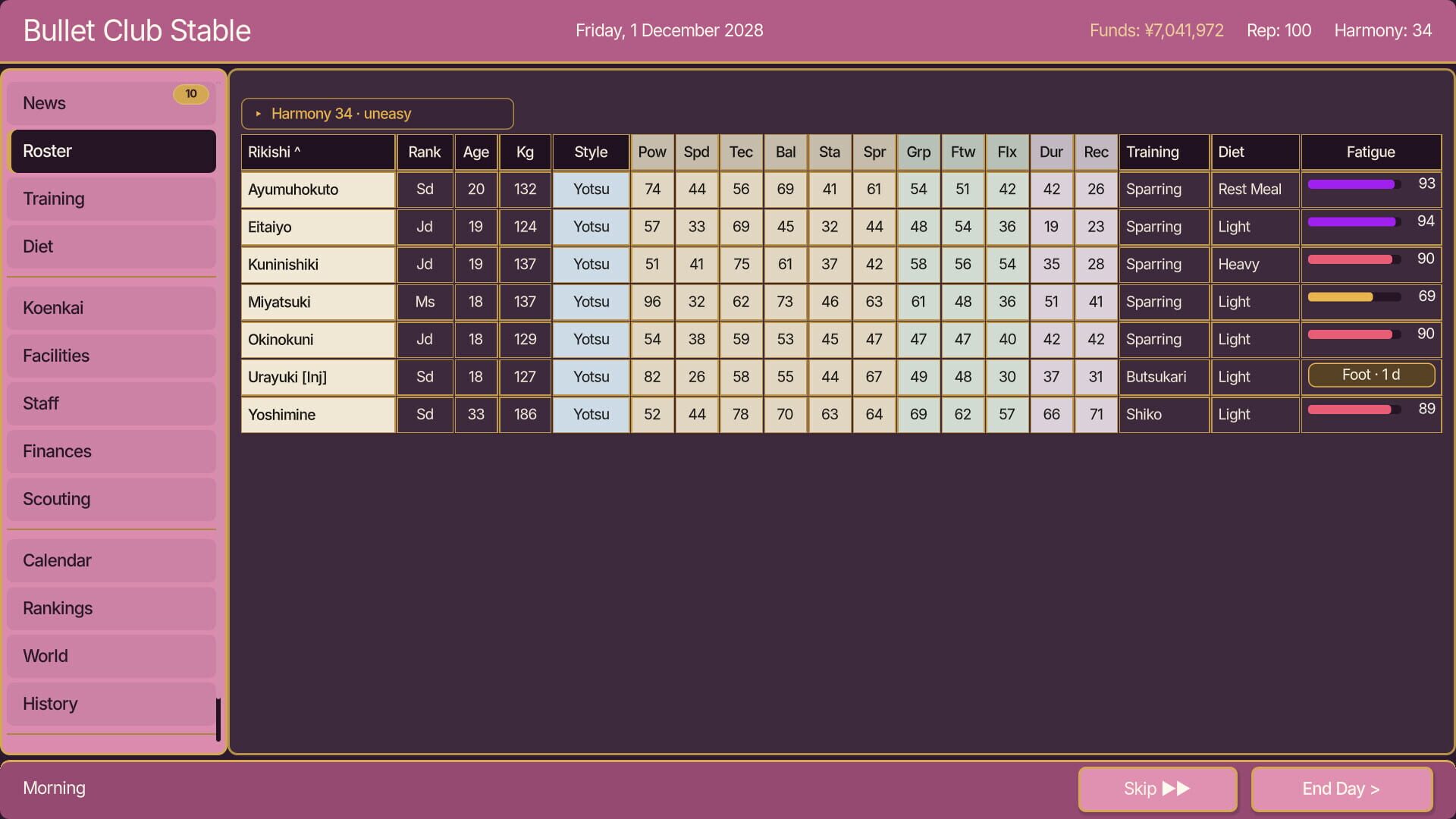1456x819 pixels.
Task: Sort roster by the Rikishi column header
Action: pos(318,152)
